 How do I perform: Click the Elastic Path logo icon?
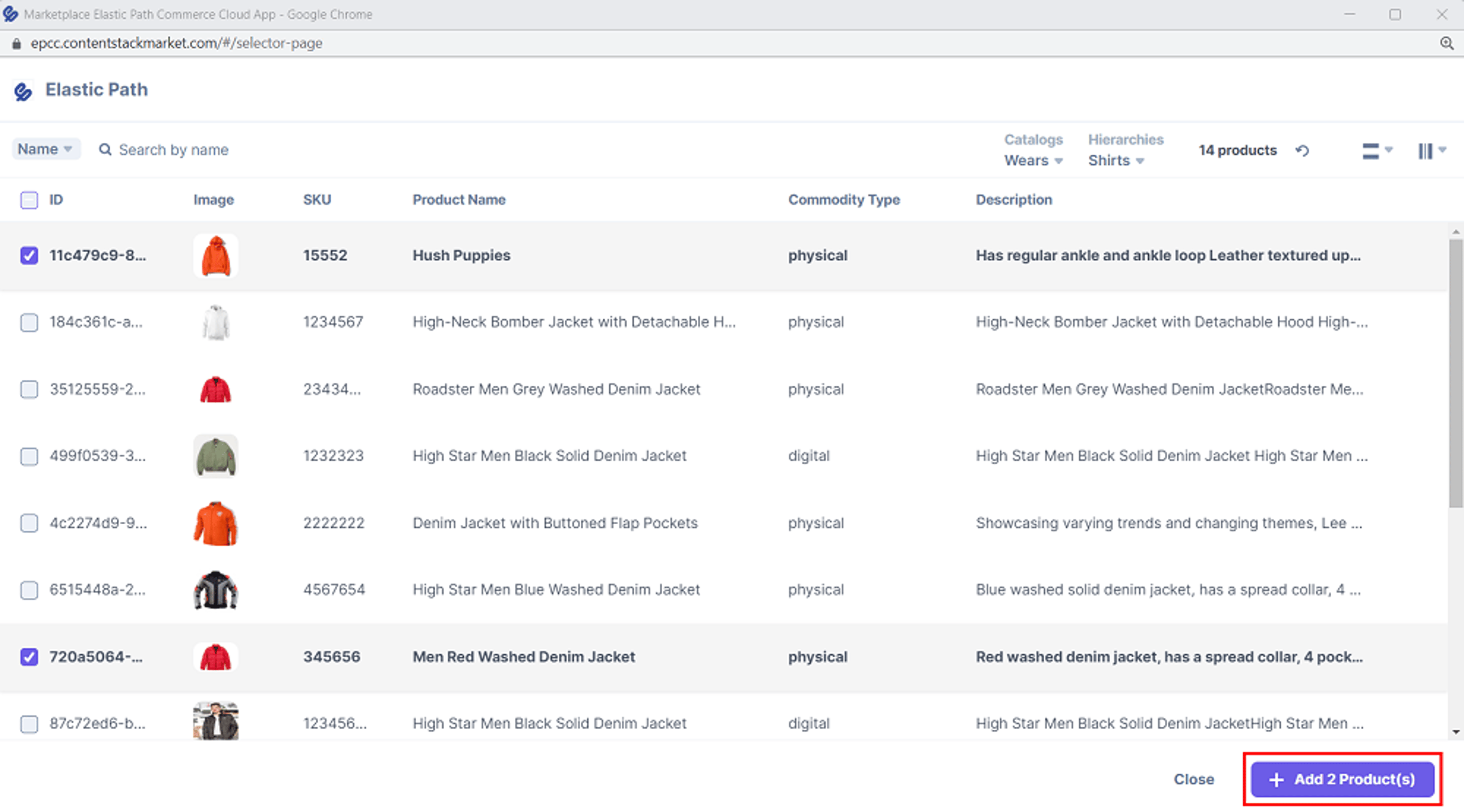coord(23,91)
